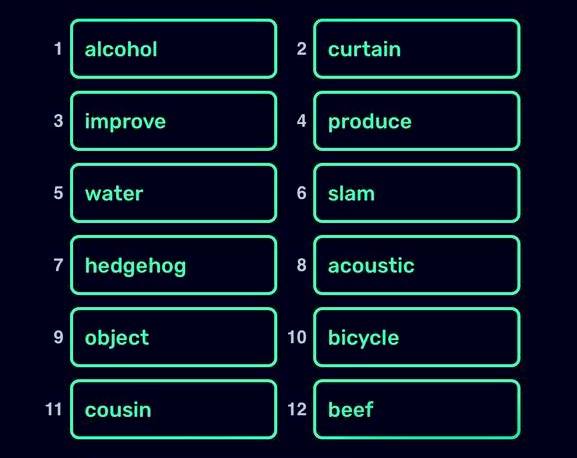
Task: Select the slam word field
Action: (x=417, y=193)
